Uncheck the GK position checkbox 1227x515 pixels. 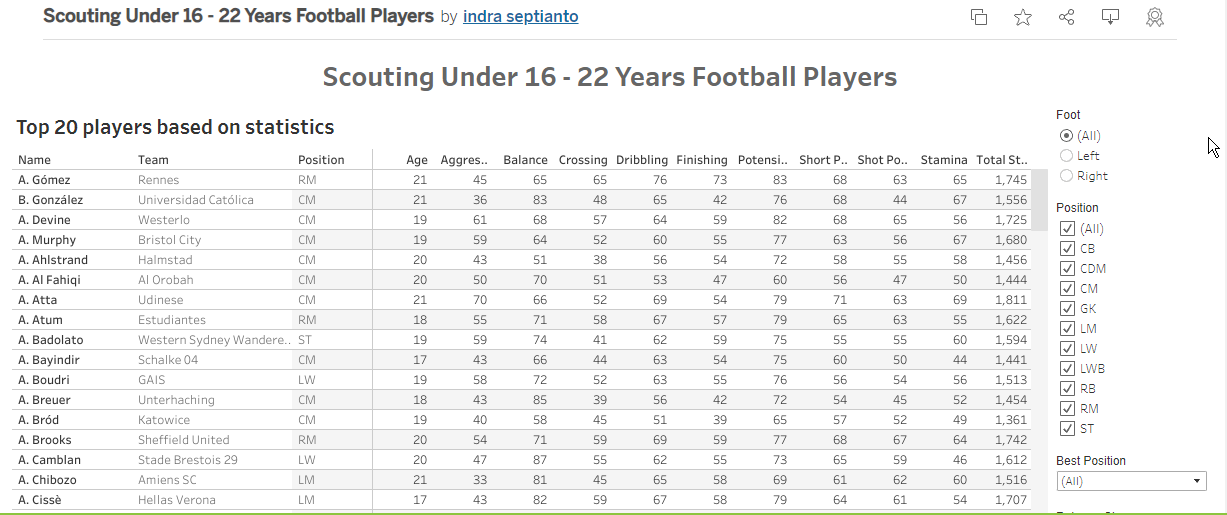coord(1067,309)
